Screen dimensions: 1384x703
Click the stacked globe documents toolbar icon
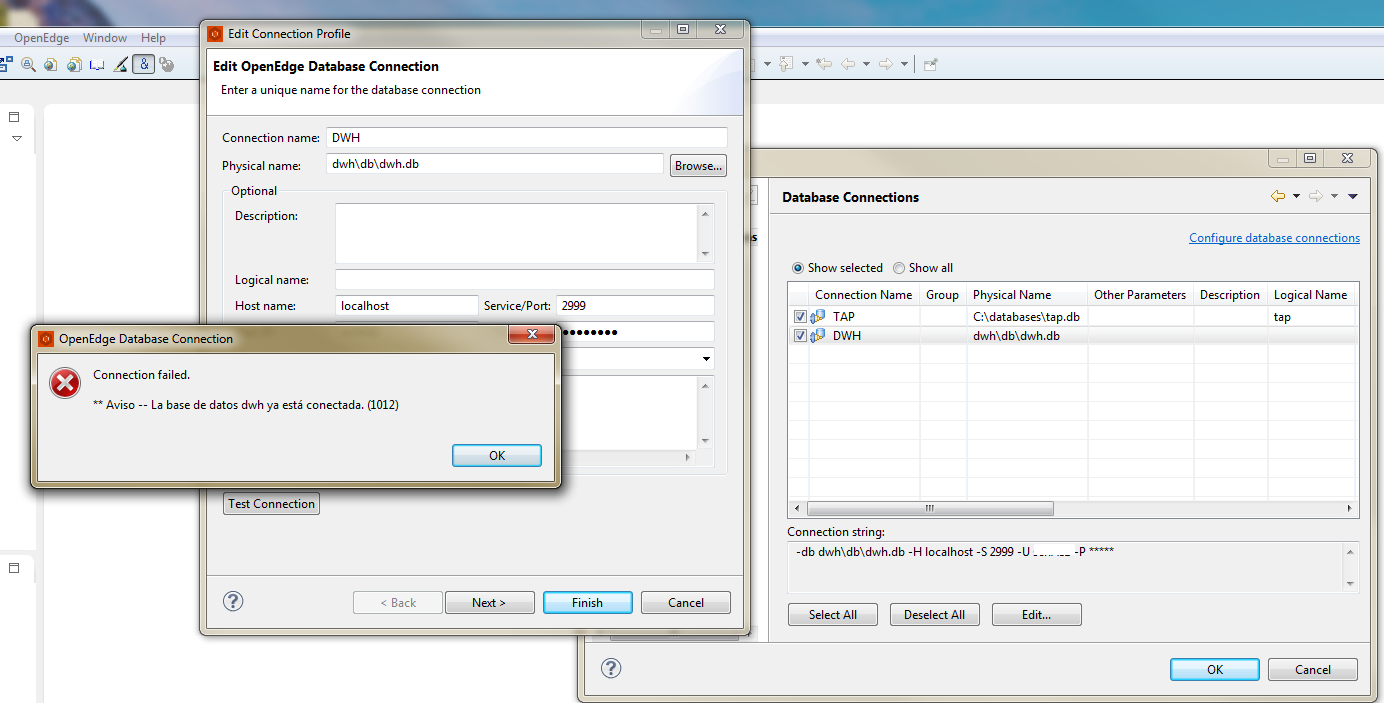click(74, 65)
